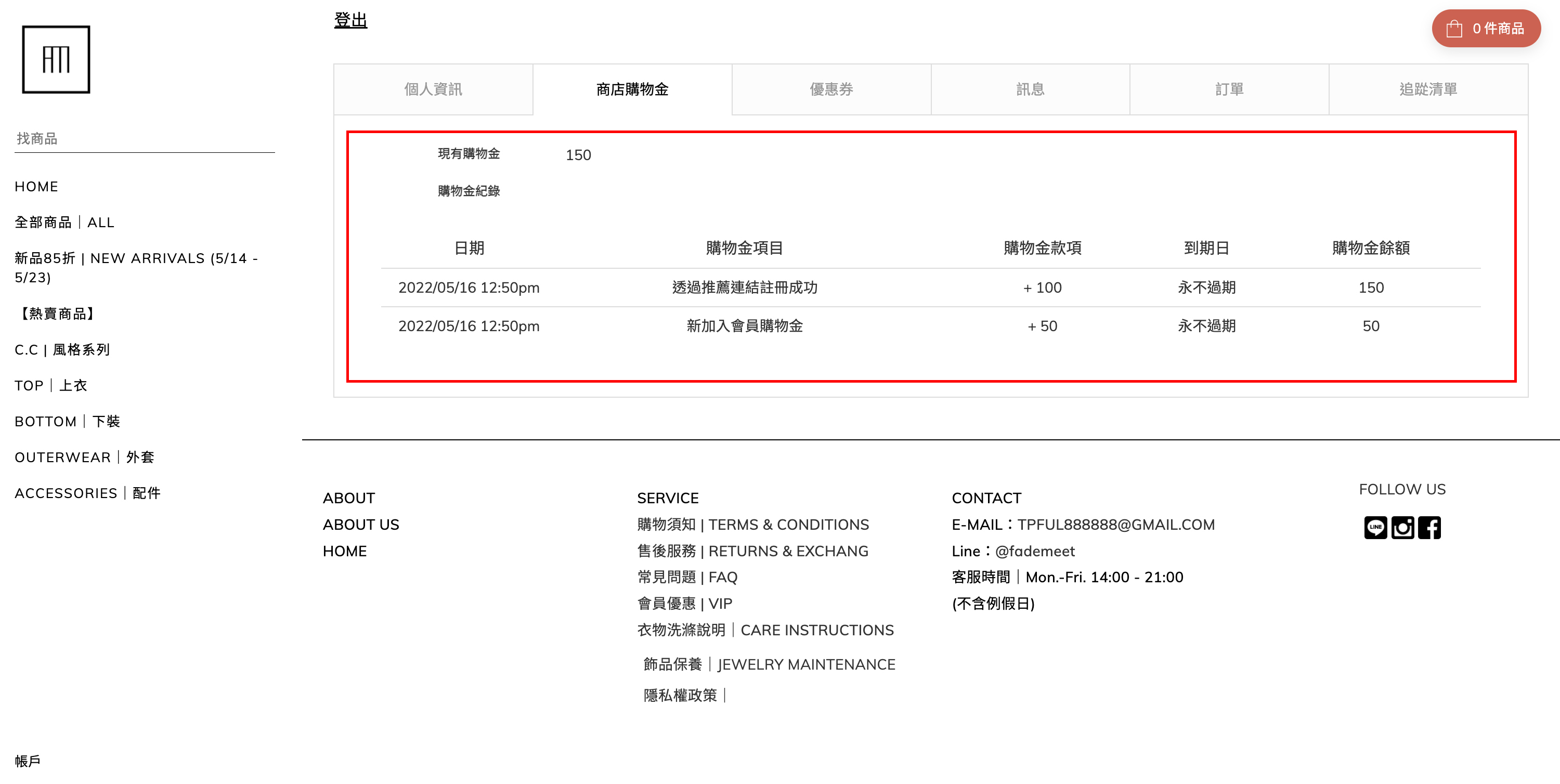Click the LINE social icon
The height and width of the screenshot is (784, 1560).
[x=1375, y=527]
